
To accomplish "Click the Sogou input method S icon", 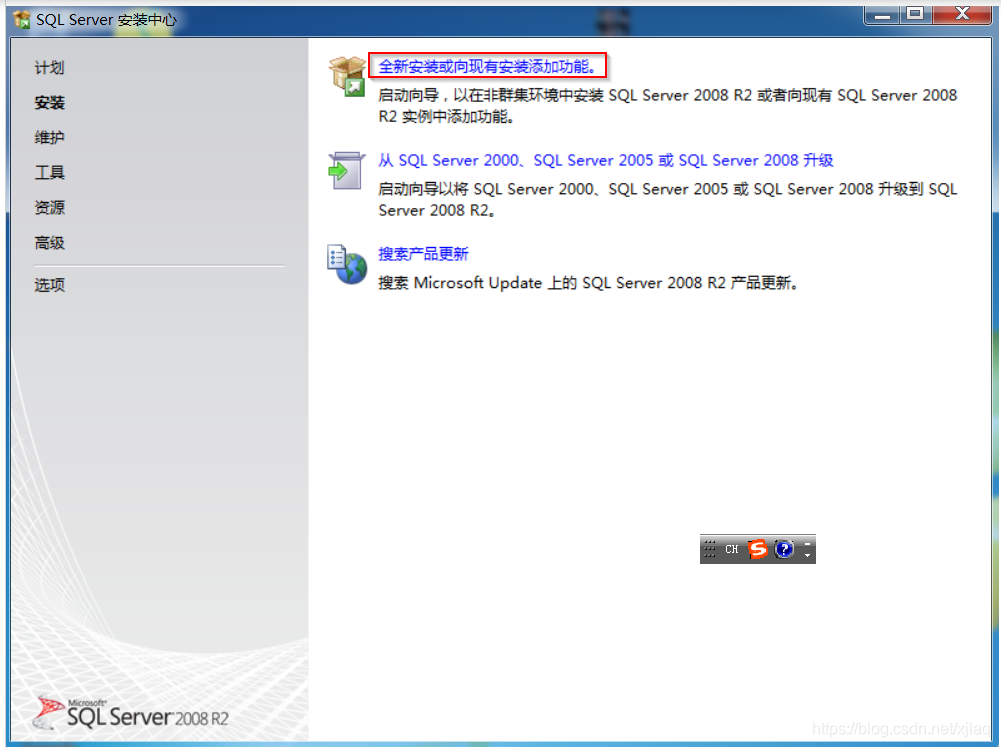I will tap(758, 549).
